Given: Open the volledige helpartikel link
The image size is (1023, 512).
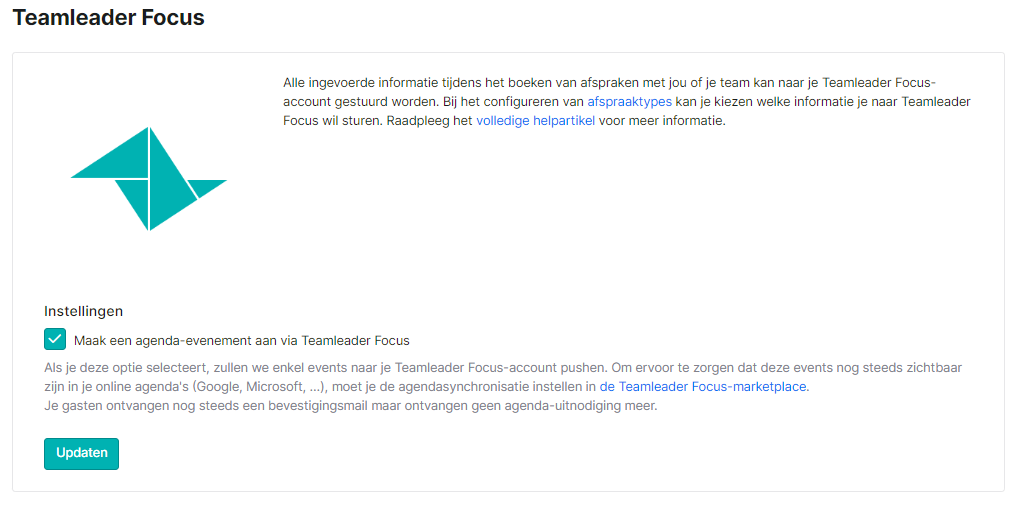Looking at the screenshot, I should point(536,121).
